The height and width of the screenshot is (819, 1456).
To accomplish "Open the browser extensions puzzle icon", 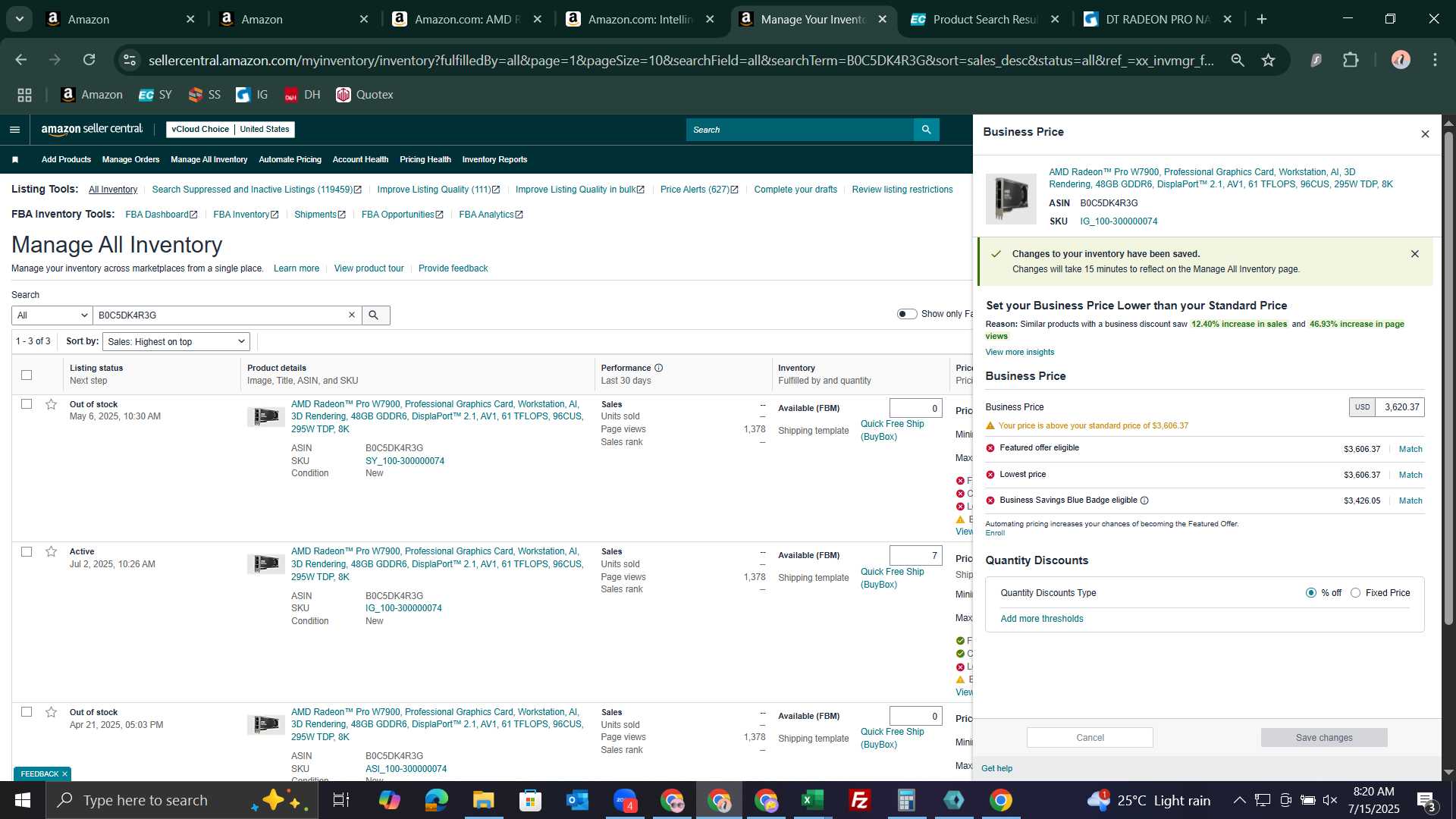I will pyautogui.click(x=1351, y=60).
